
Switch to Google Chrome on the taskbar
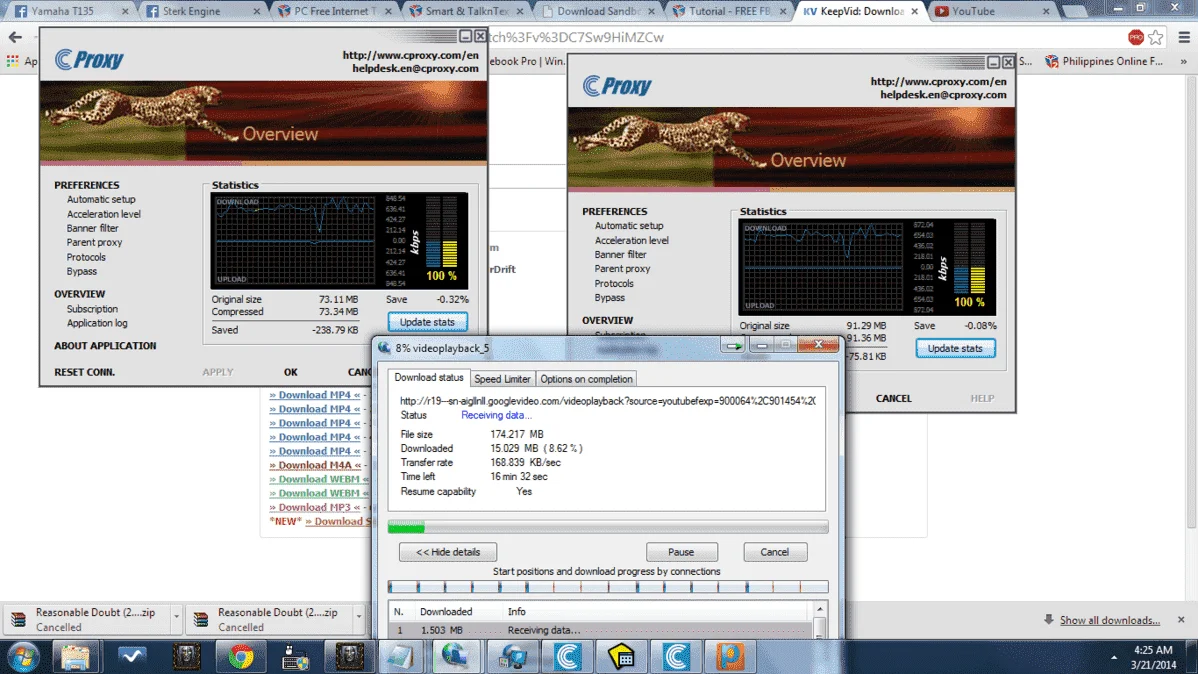click(241, 656)
